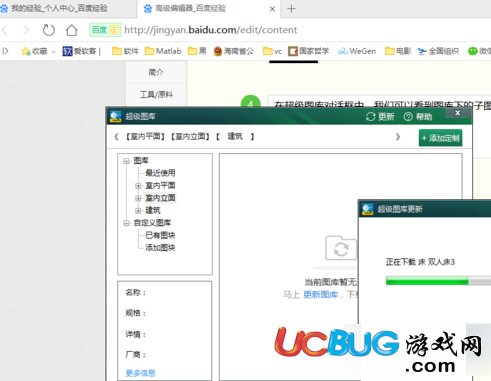Click the 超级图库更新 dialog logo icon

368,209
